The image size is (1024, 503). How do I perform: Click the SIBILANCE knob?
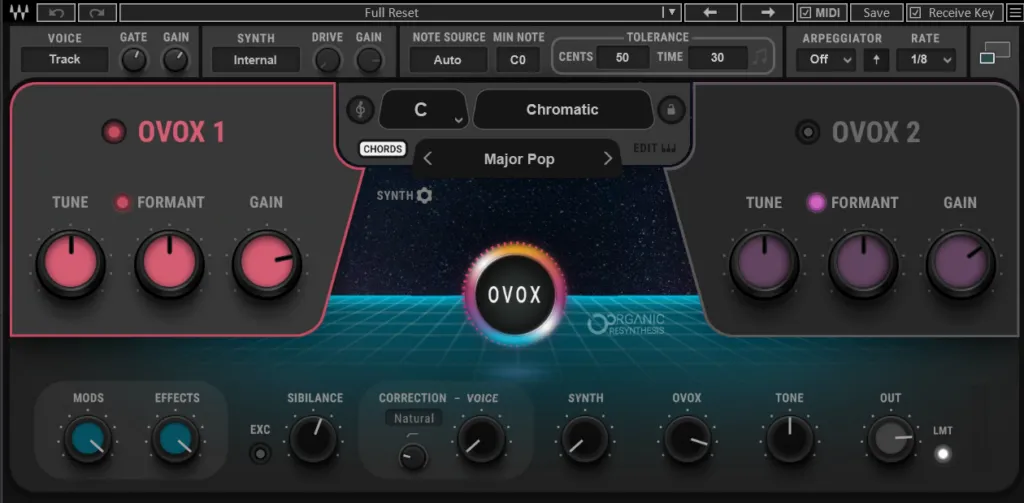point(313,439)
